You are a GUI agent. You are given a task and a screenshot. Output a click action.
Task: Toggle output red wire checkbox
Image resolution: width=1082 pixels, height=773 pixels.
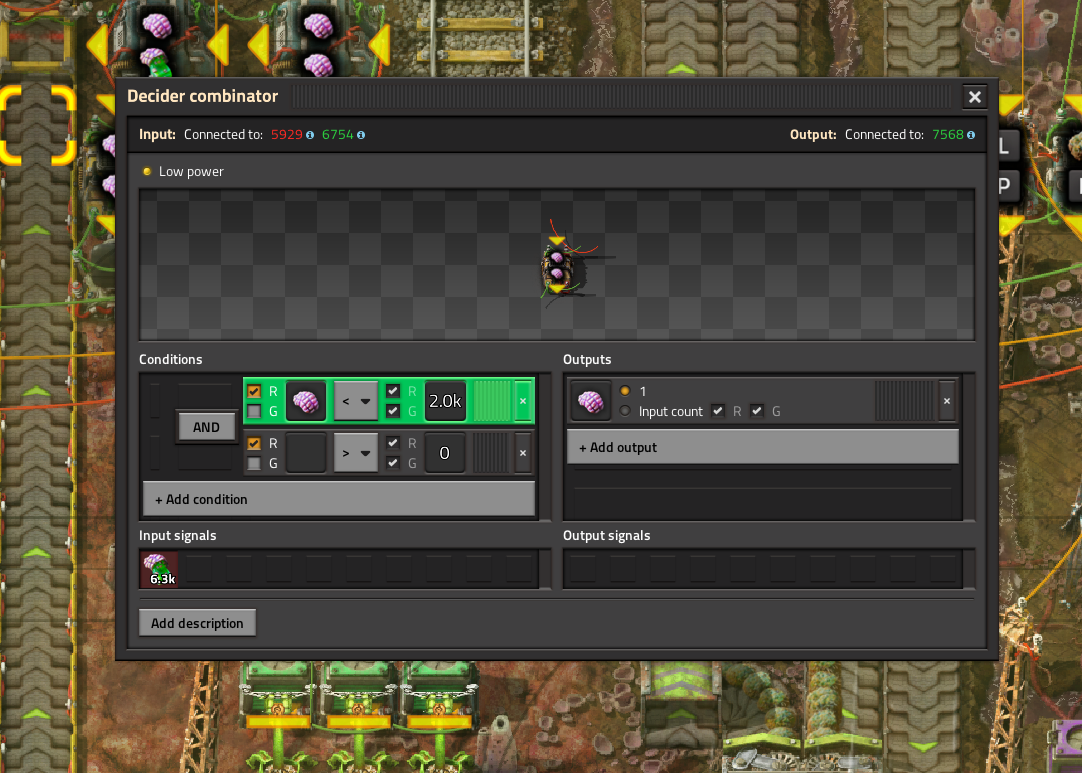(718, 411)
